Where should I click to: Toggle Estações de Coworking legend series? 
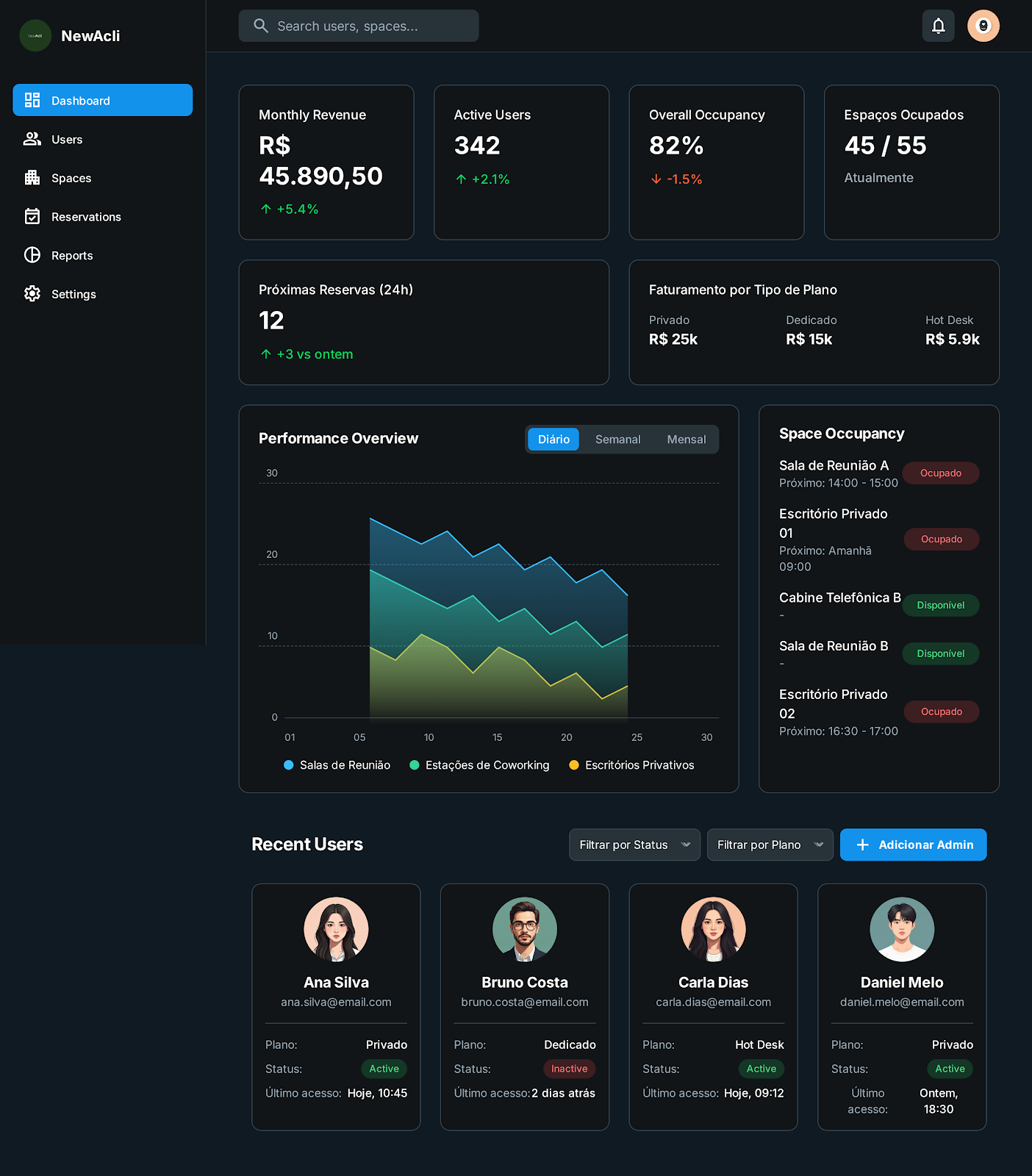479,765
